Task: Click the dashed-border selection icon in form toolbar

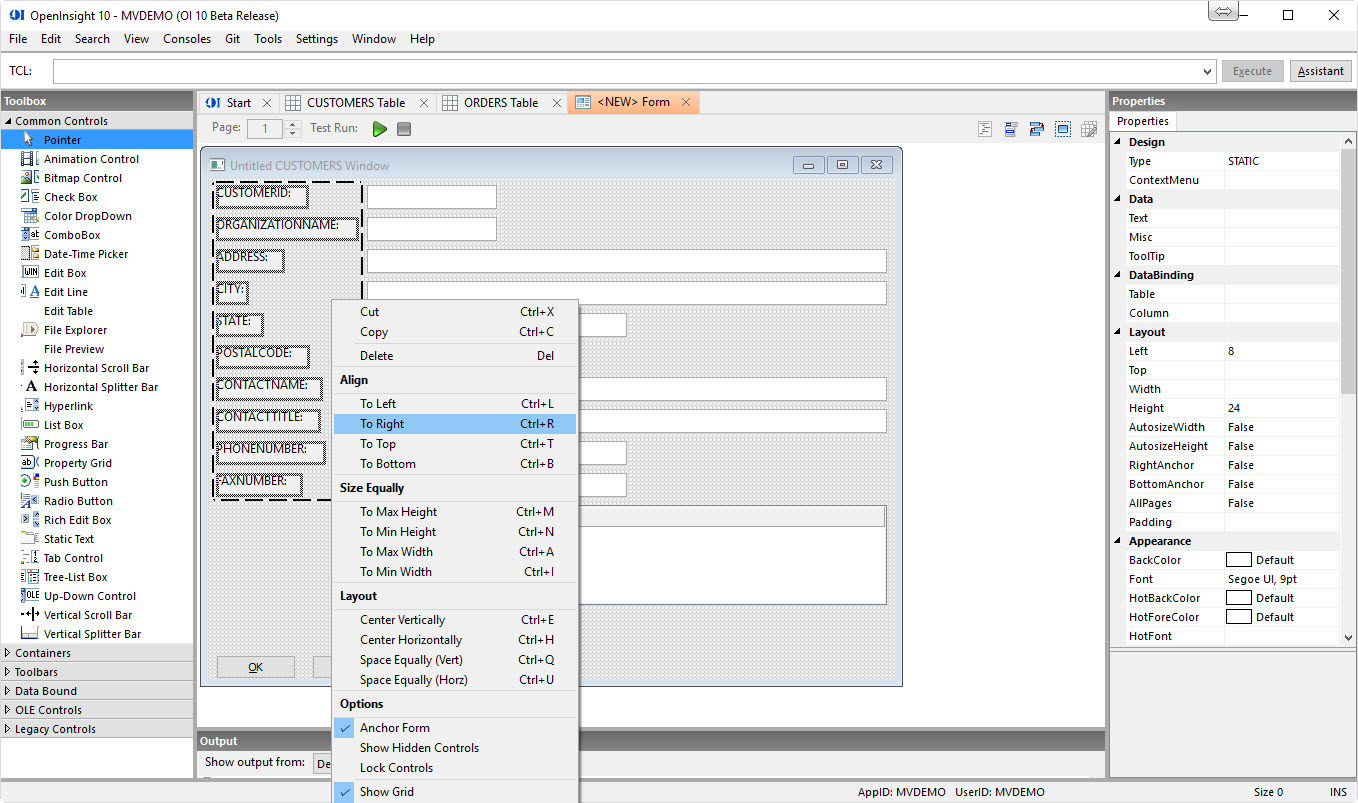Action: click(x=1062, y=129)
